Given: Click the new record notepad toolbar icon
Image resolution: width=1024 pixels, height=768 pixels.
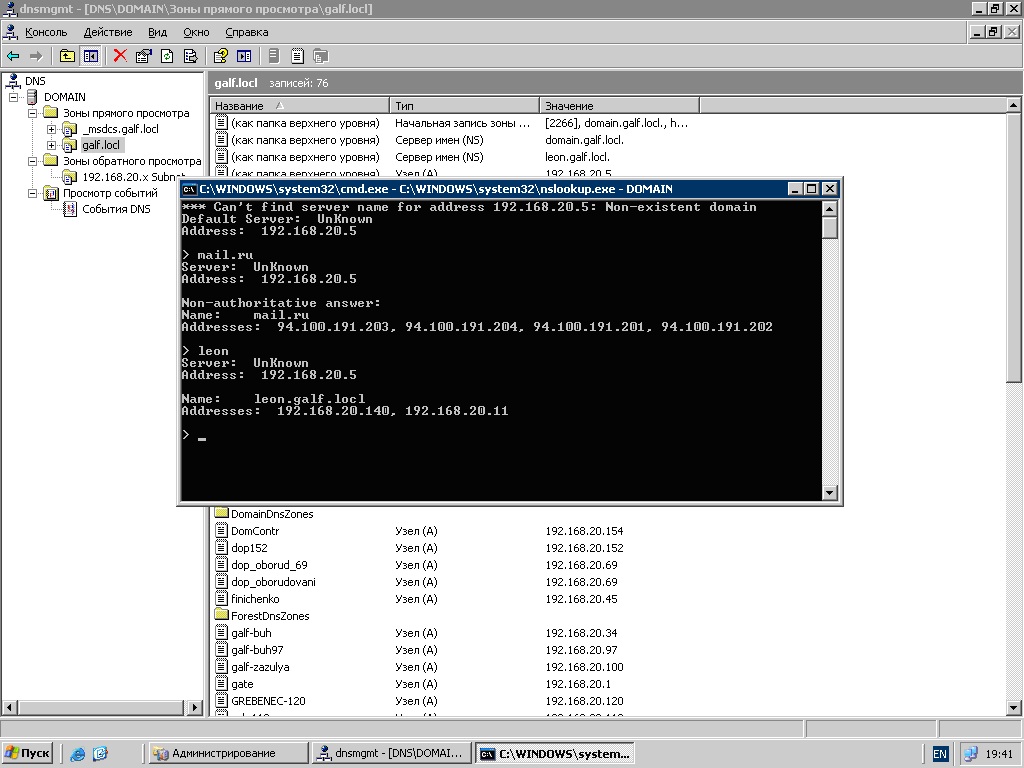Looking at the screenshot, I should coord(297,56).
